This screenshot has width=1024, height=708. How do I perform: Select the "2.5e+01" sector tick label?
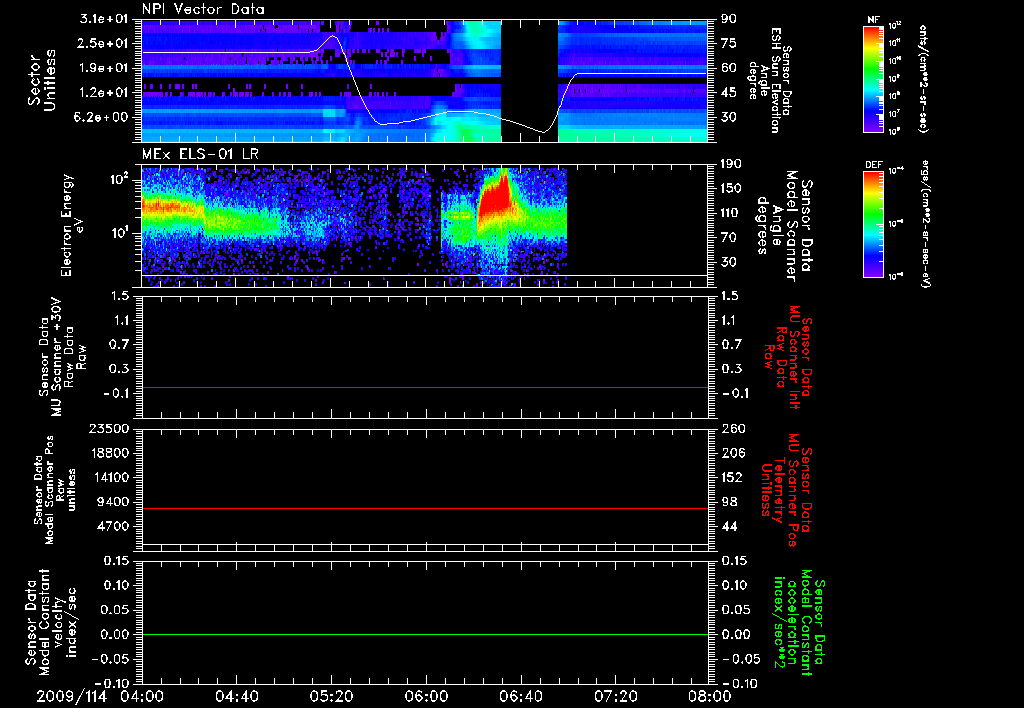click(103, 43)
